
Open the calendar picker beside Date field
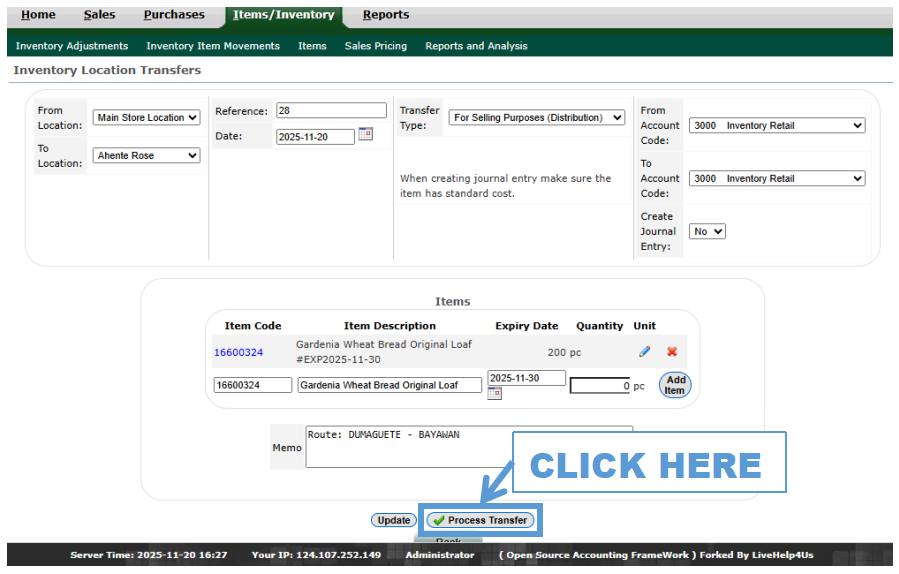[x=365, y=134]
